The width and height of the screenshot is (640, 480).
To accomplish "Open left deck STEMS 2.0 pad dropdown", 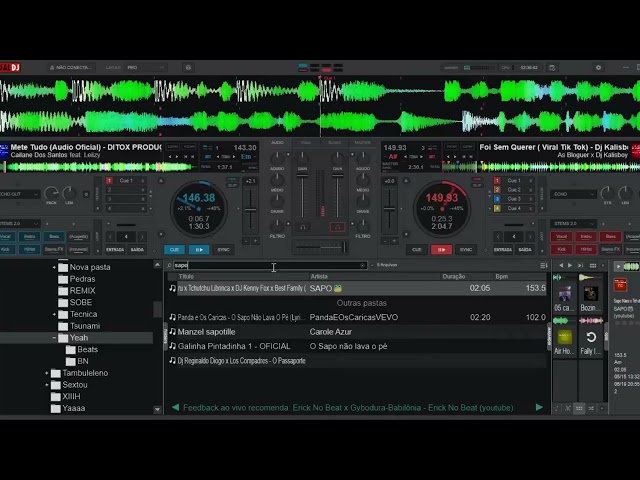I will [19, 223].
